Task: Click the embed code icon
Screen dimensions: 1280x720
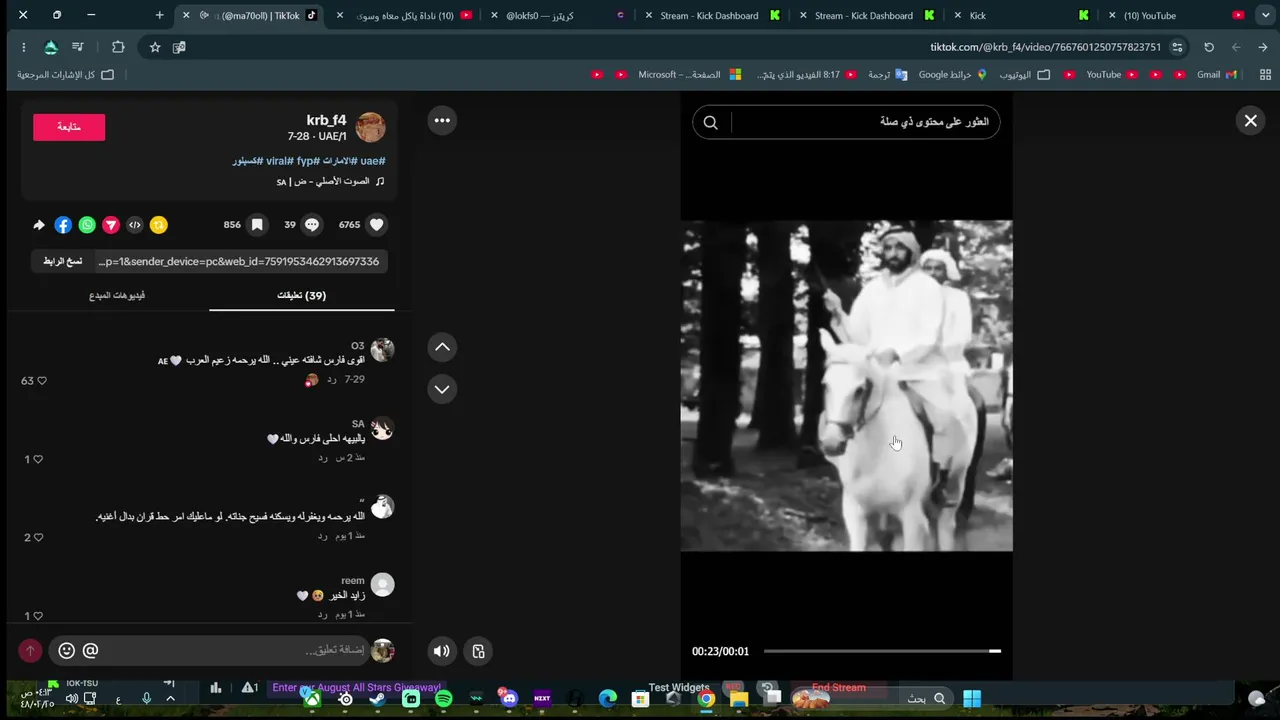Action: click(135, 225)
